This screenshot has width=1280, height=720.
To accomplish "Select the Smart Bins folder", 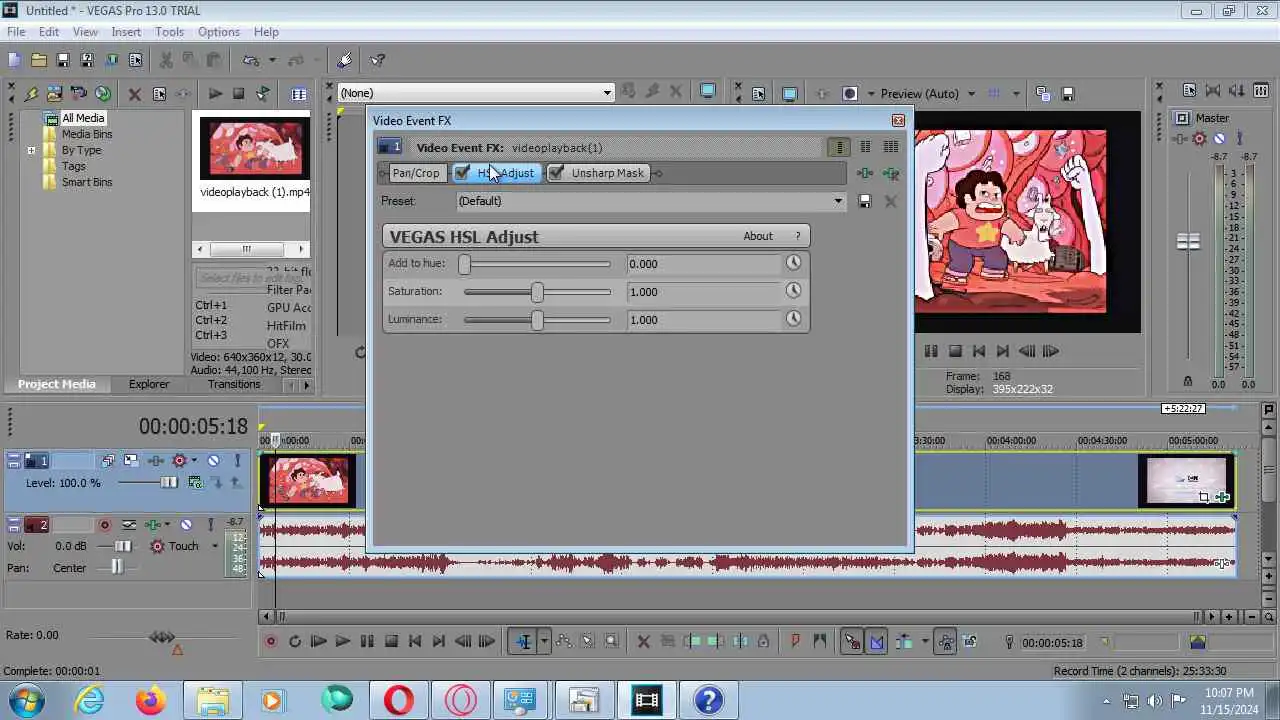I will 87,182.
